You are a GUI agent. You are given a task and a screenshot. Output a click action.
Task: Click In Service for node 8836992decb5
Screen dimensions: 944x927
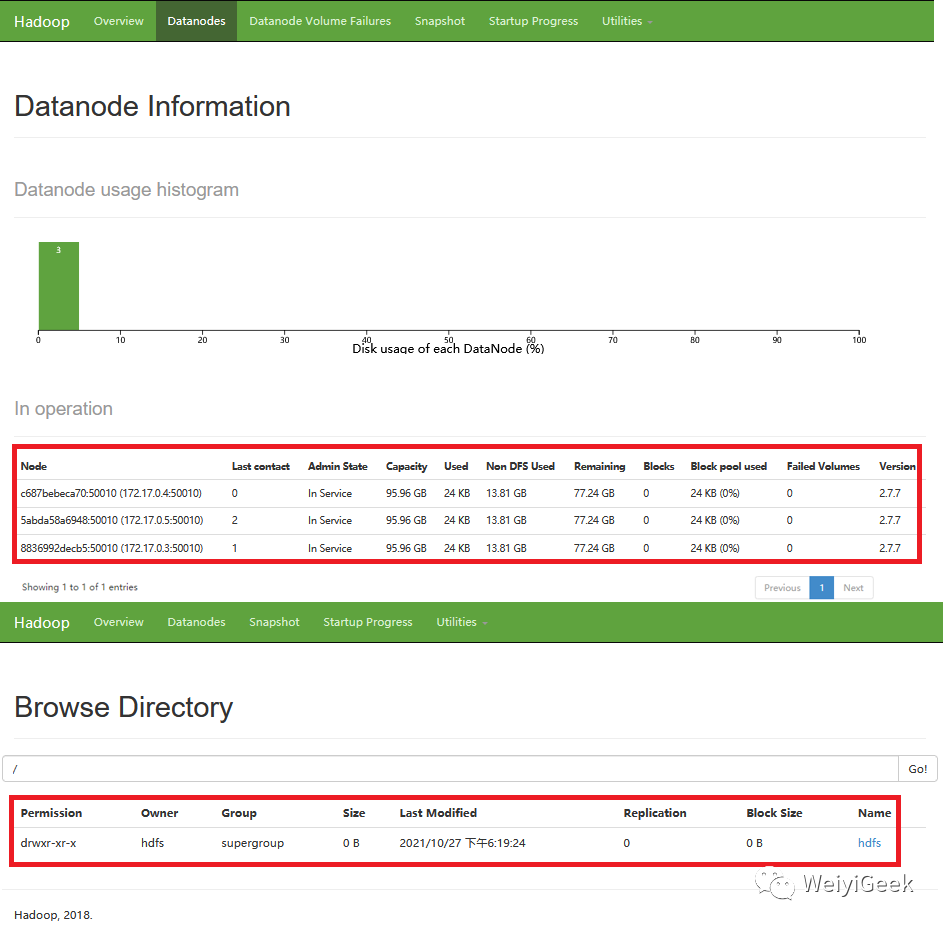coord(330,548)
